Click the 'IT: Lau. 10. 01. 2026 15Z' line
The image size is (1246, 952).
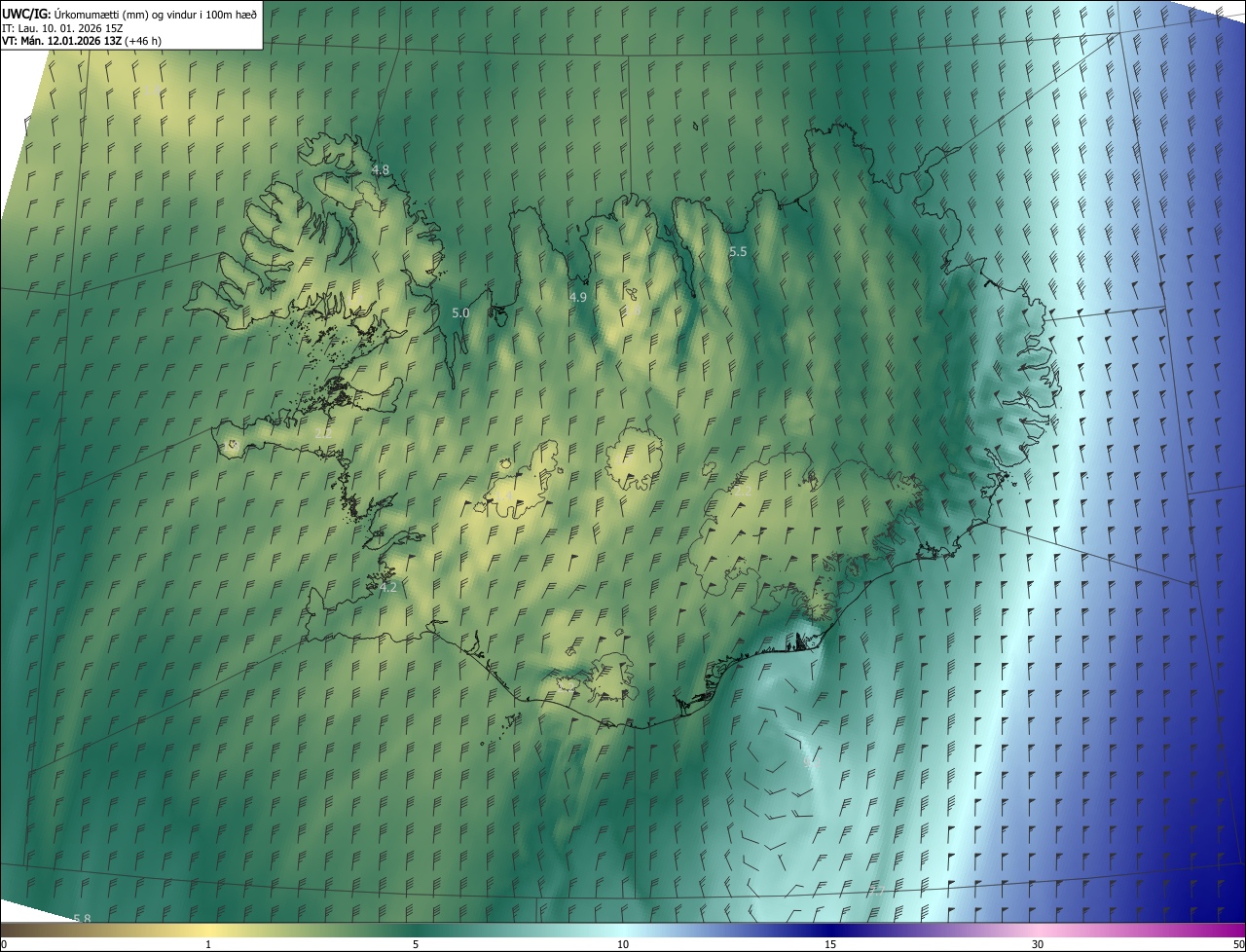(63, 27)
